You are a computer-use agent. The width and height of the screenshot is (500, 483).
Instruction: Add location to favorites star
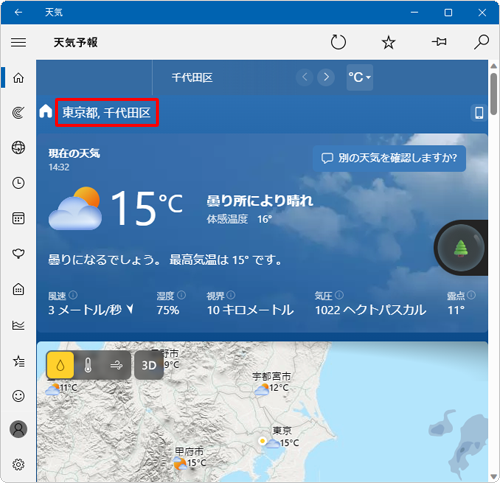388,42
